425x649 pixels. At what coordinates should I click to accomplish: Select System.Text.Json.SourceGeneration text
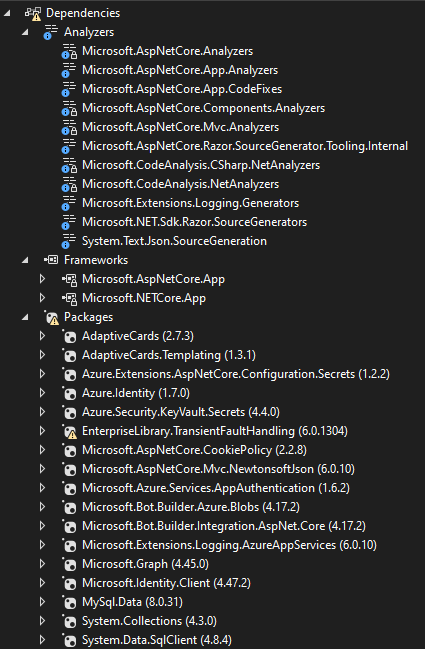tap(174, 241)
